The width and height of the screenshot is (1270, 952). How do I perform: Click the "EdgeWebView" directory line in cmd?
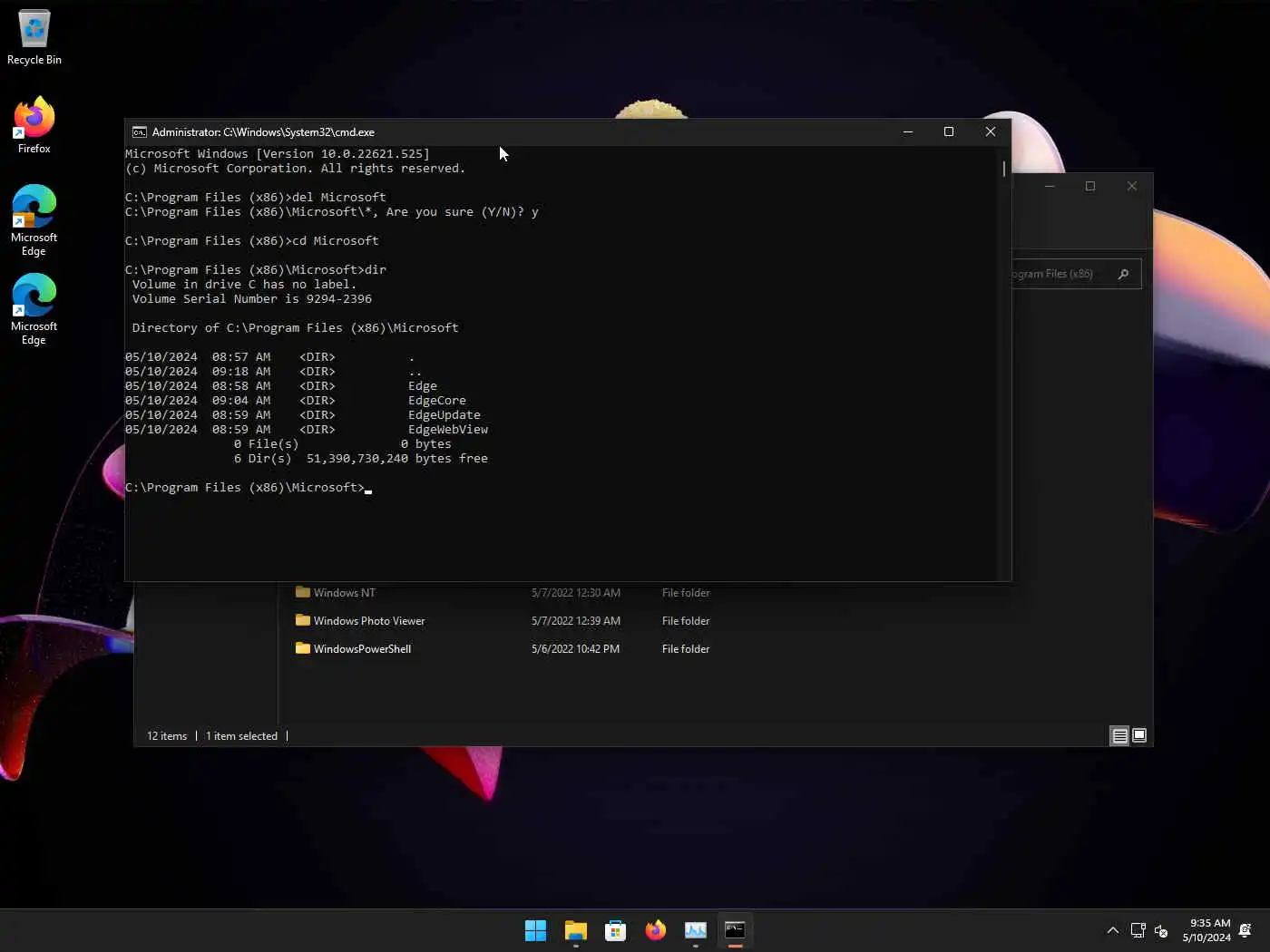(307, 430)
